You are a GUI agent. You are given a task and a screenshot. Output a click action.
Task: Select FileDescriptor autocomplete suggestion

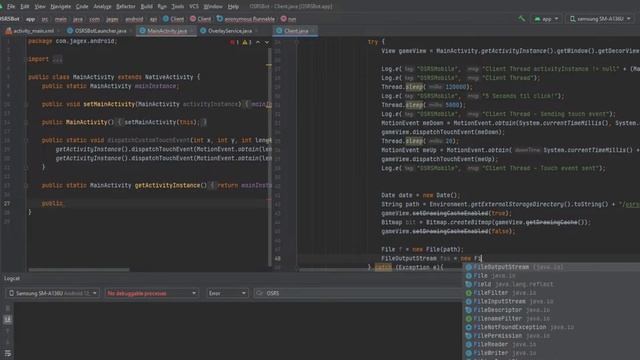click(552, 310)
